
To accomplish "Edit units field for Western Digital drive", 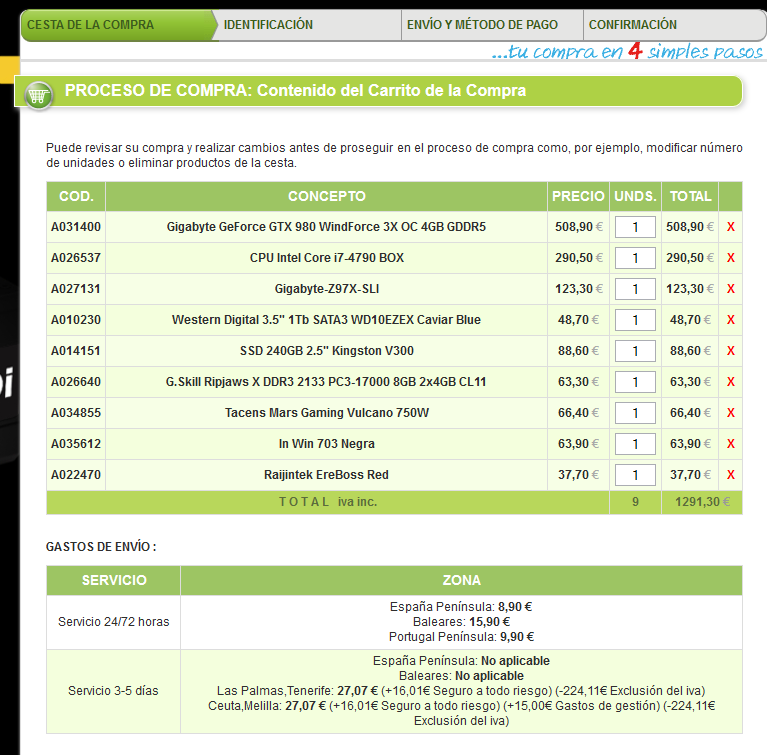I will tap(635, 320).
